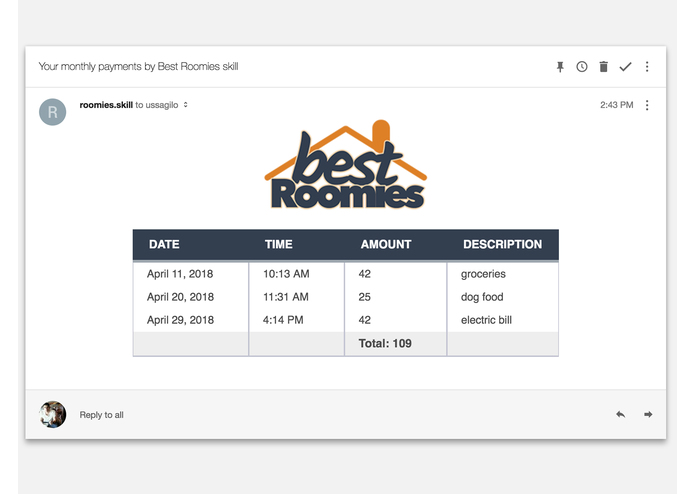This screenshot has height=494, width=695.
Task: Snooze the email using clock icon
Action: pos(582,67)
